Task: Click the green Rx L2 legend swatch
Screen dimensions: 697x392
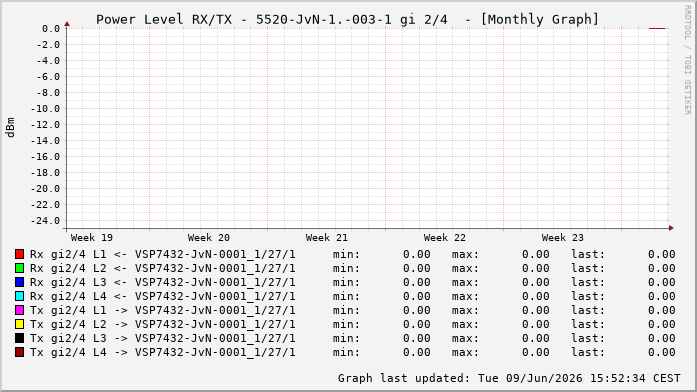Action: 19,268
